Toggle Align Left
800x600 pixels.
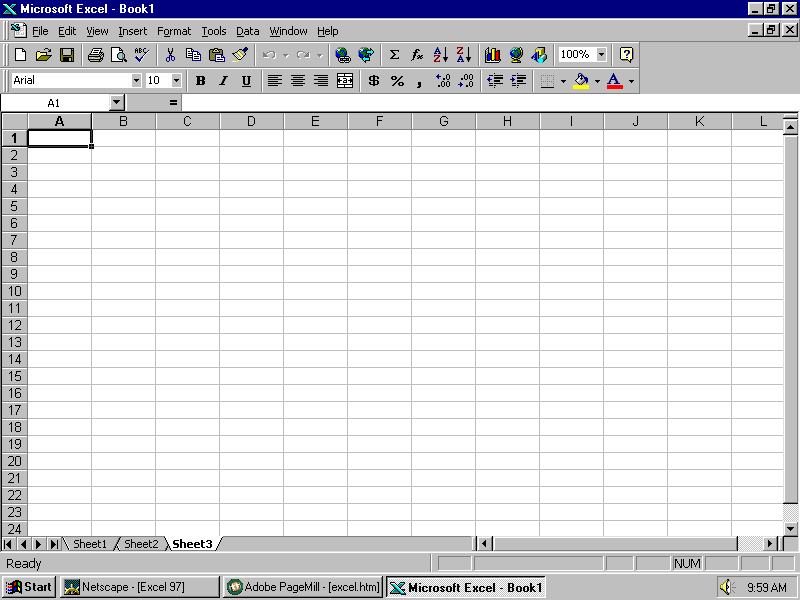click(274, 81)
